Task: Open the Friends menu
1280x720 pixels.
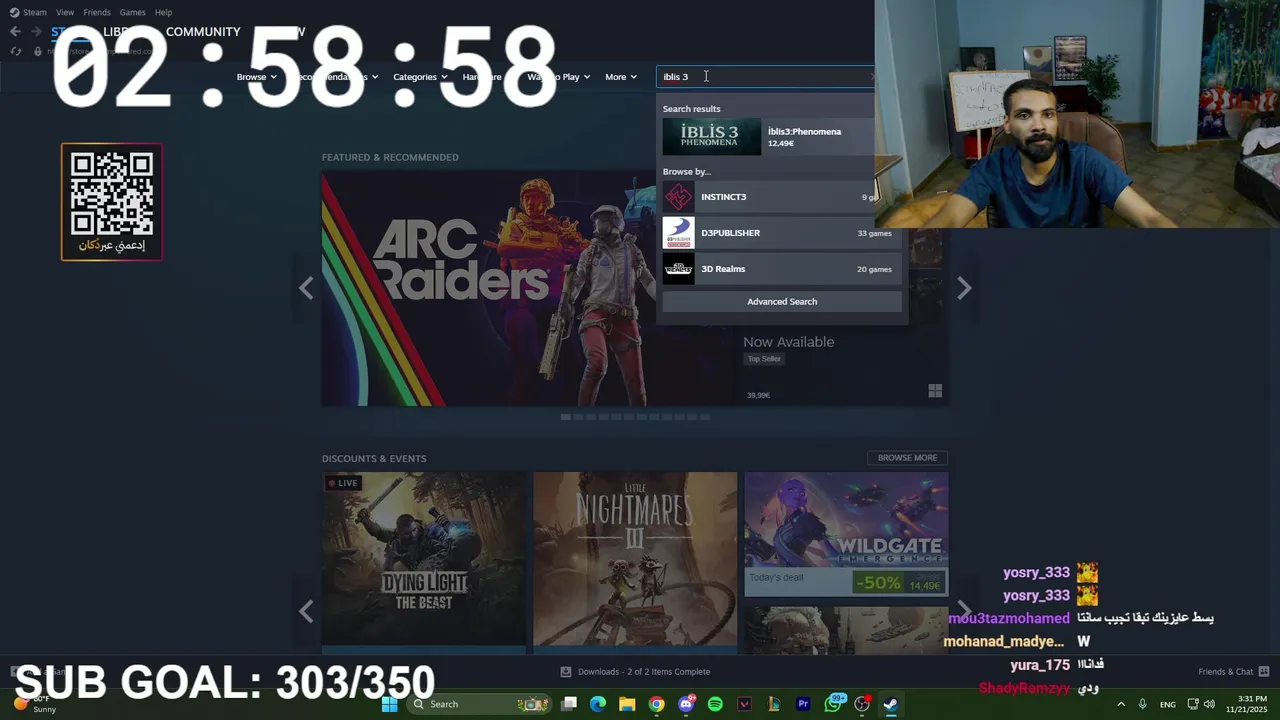Action: 97,12
